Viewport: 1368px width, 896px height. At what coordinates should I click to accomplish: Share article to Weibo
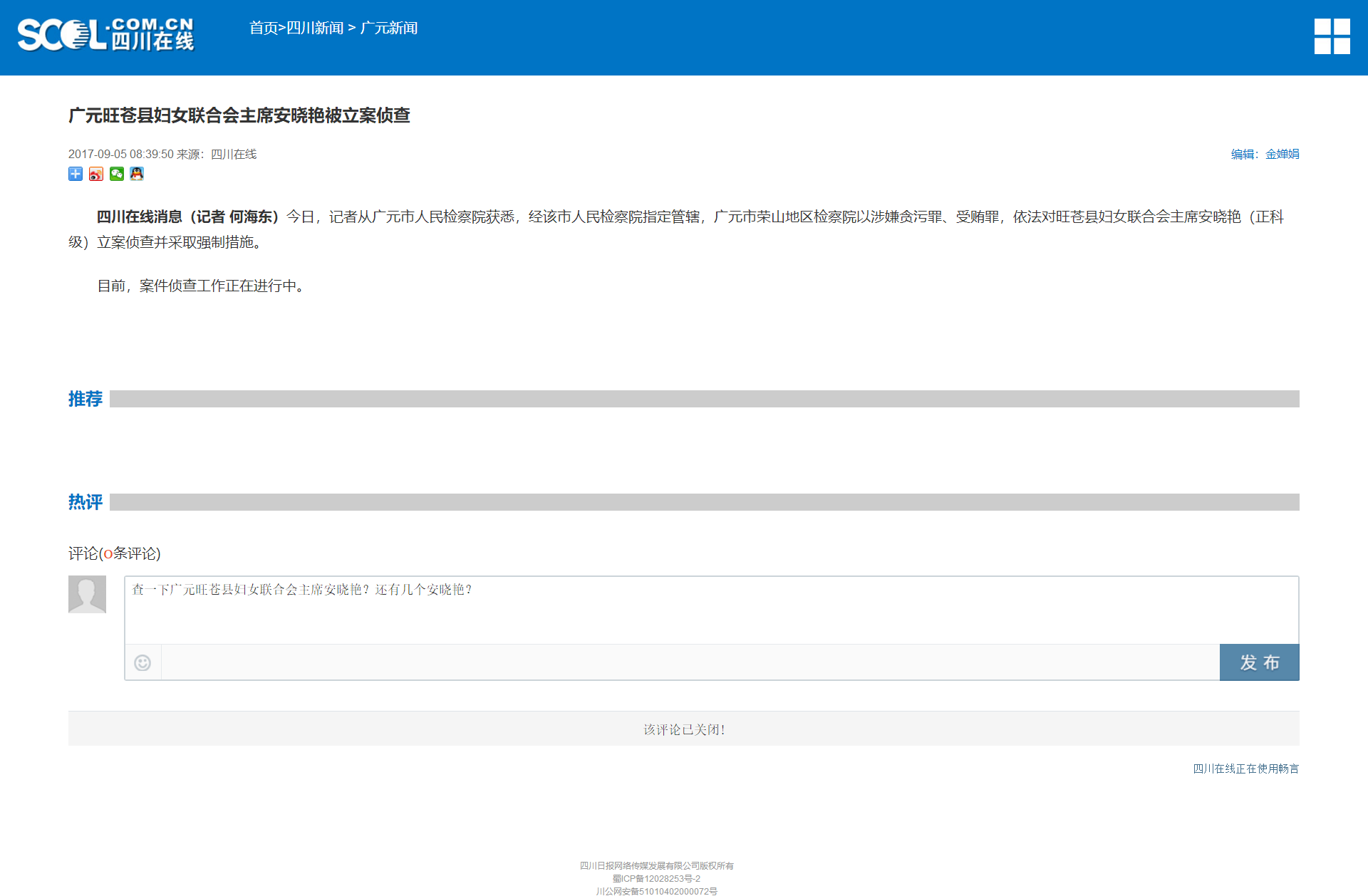coord(96,174)
